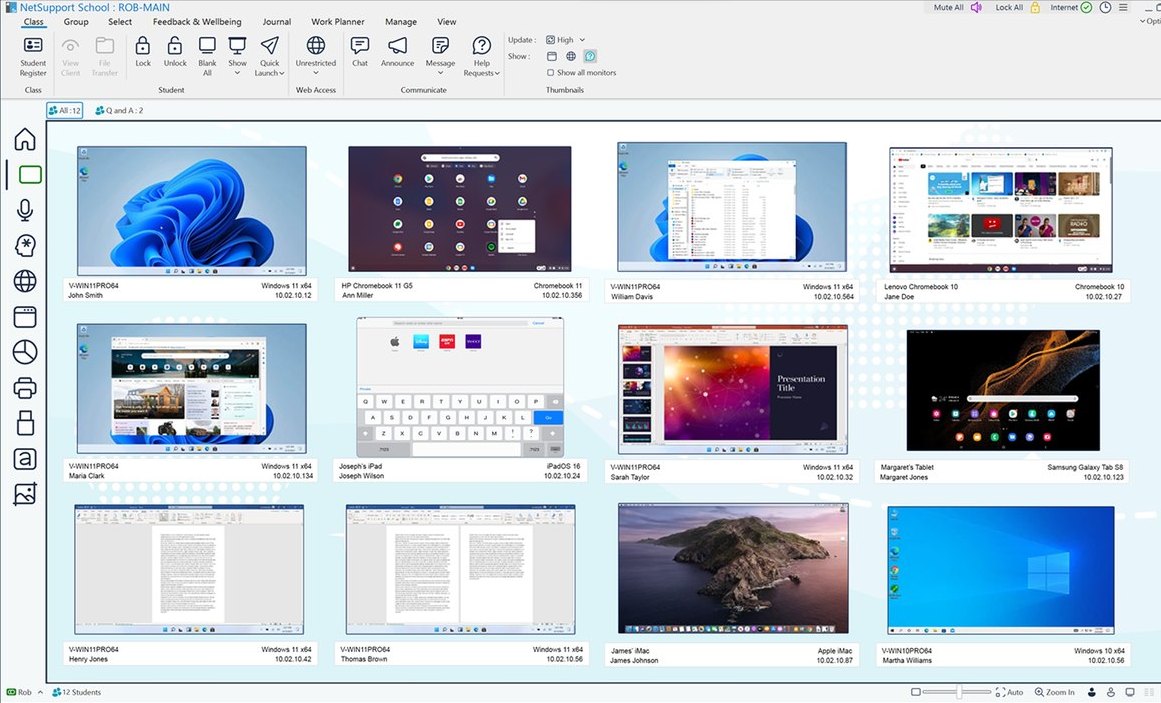Open Chat with students
Viewport: 1161px width, 703px height.
[x=360, y=52]
